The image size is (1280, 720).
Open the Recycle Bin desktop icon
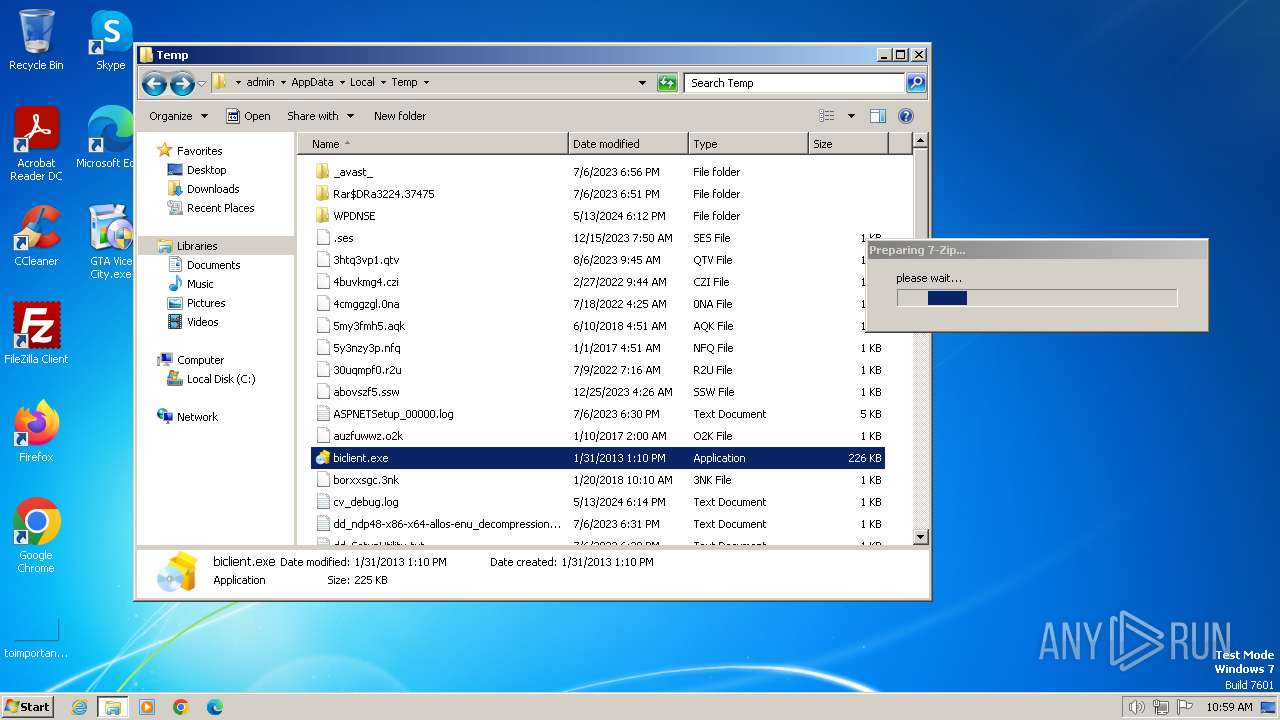tap(36, 40)
